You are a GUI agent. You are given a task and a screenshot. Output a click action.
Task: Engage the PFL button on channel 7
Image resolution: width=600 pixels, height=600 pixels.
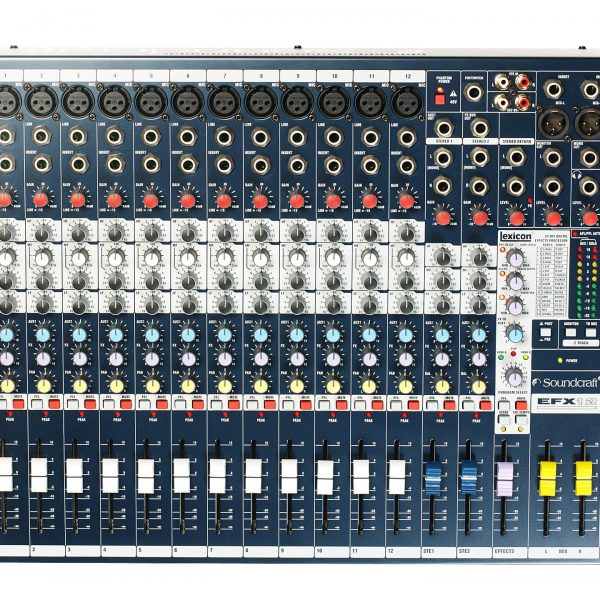coord(217,404)
